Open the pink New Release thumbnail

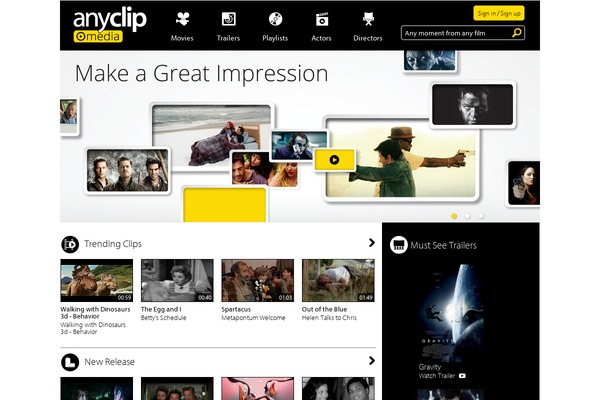pyautogui.click(x=258, y=389)
